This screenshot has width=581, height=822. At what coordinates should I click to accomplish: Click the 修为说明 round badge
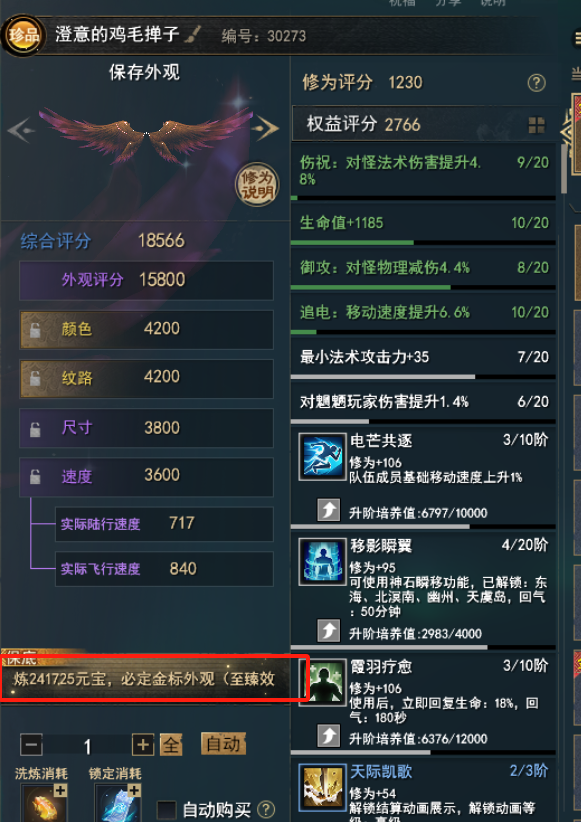[257, 185]
